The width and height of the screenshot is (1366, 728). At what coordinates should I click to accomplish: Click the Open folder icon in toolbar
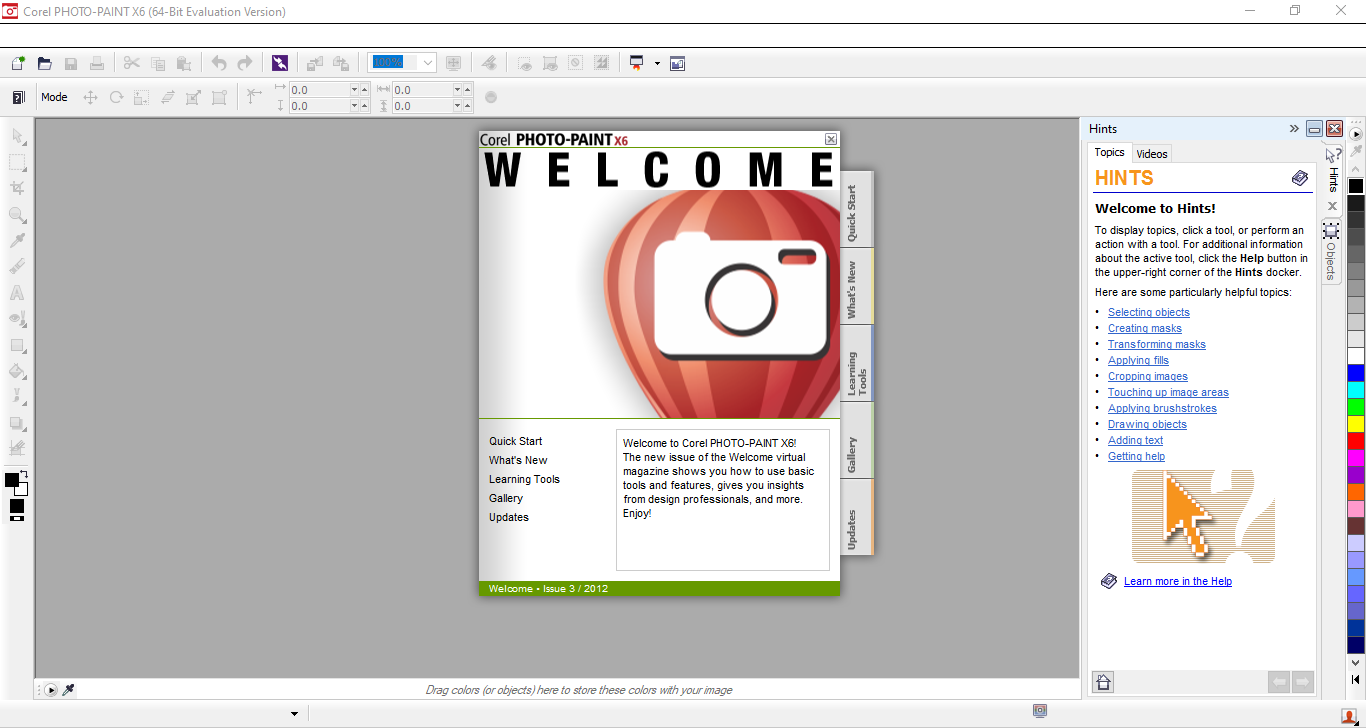coord(44,63)
